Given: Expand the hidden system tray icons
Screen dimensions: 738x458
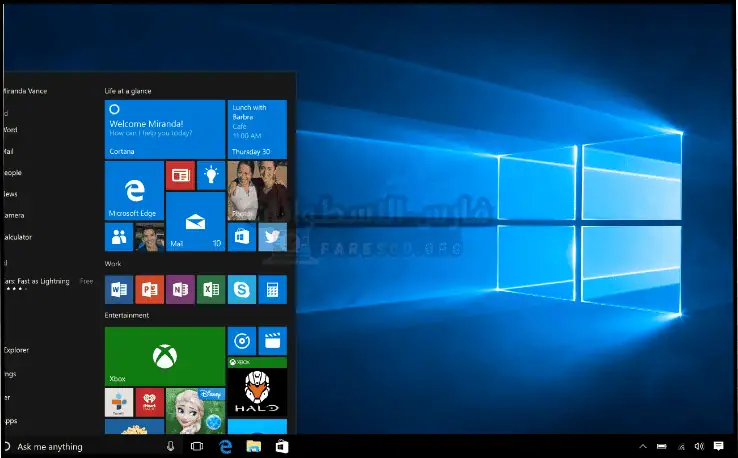Looking at the screenshot, I should 642,446.
